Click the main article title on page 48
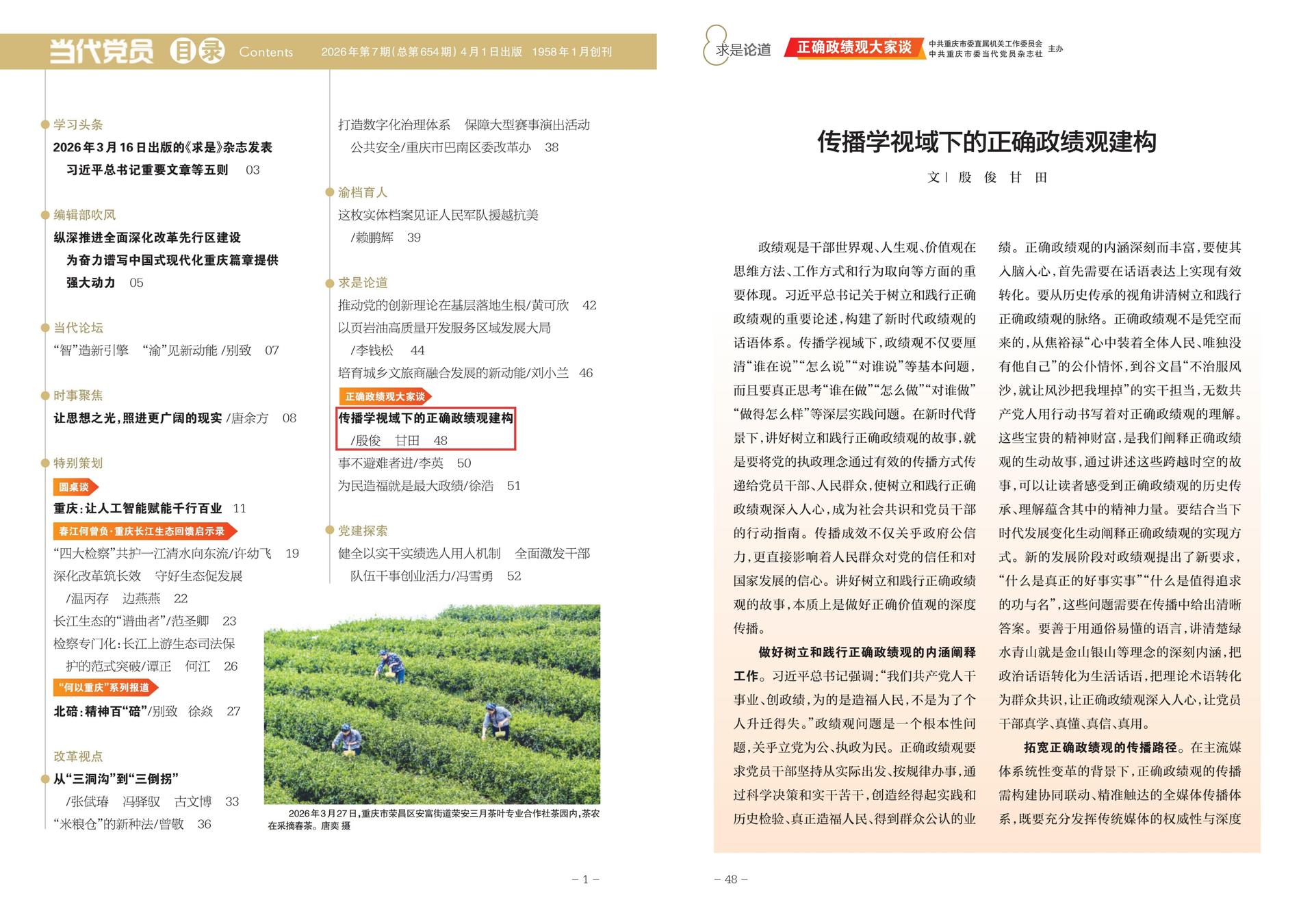 [986, 142]
